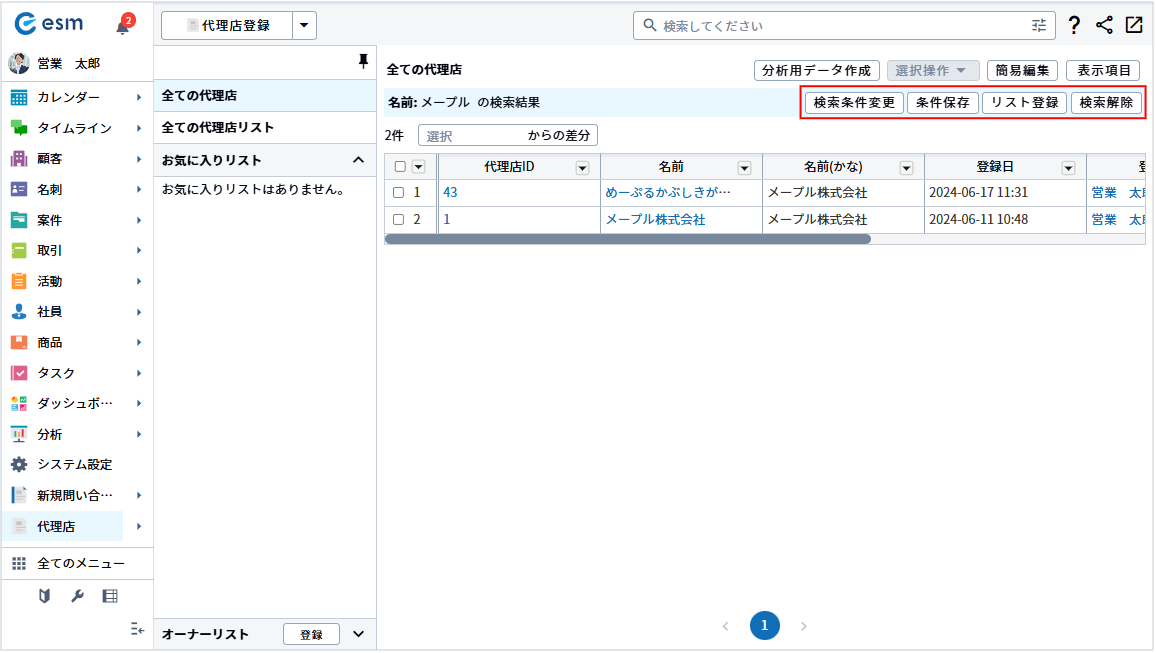1156x653 pixels.
Task: Click the share icon in header
Action: (x=1104, y=26)
